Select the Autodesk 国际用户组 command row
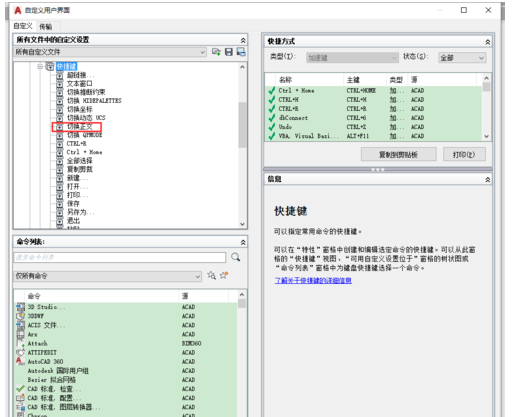 tap(126, 370)
